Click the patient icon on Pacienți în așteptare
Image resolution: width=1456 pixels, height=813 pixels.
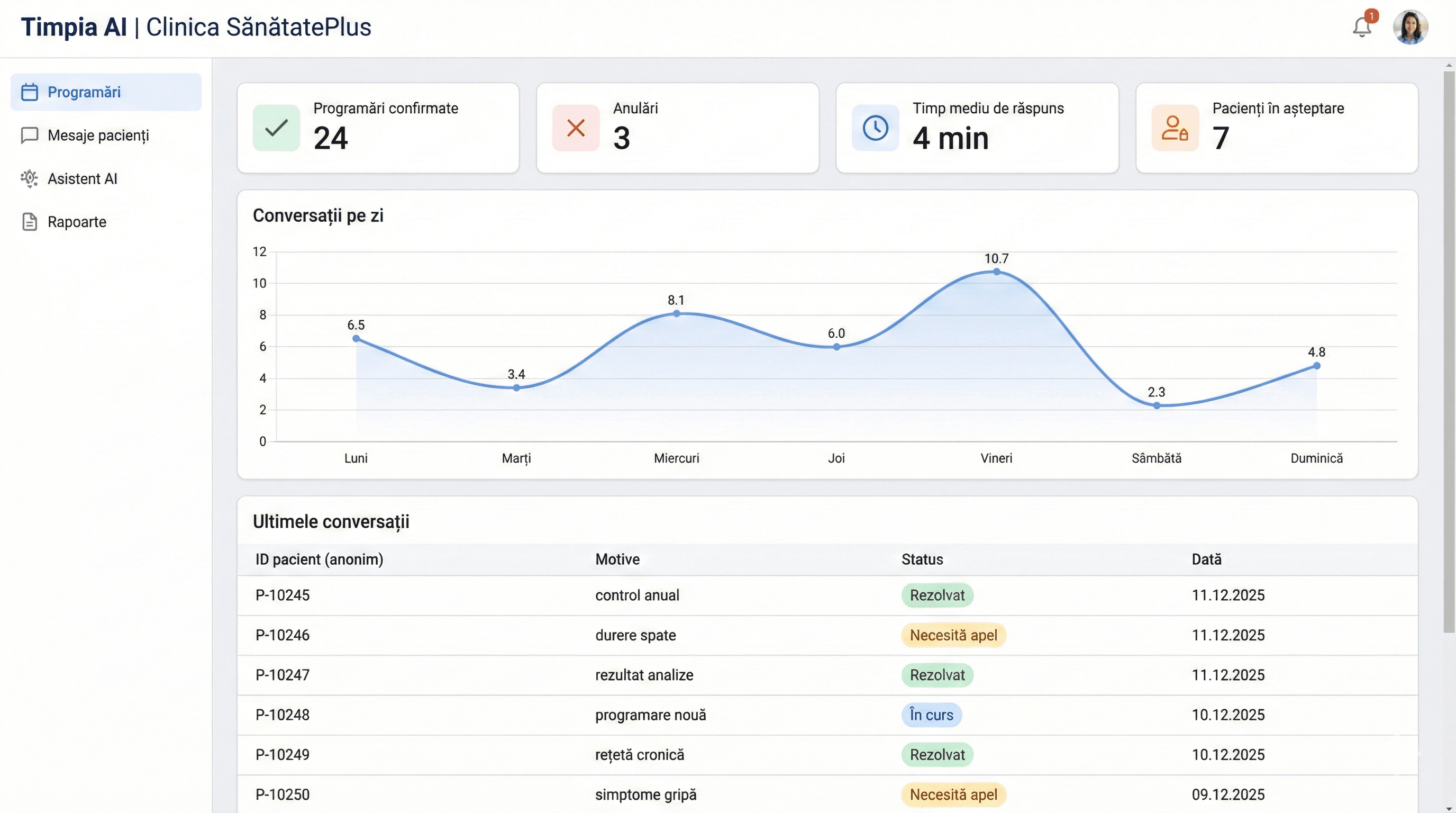[1175, 128]
